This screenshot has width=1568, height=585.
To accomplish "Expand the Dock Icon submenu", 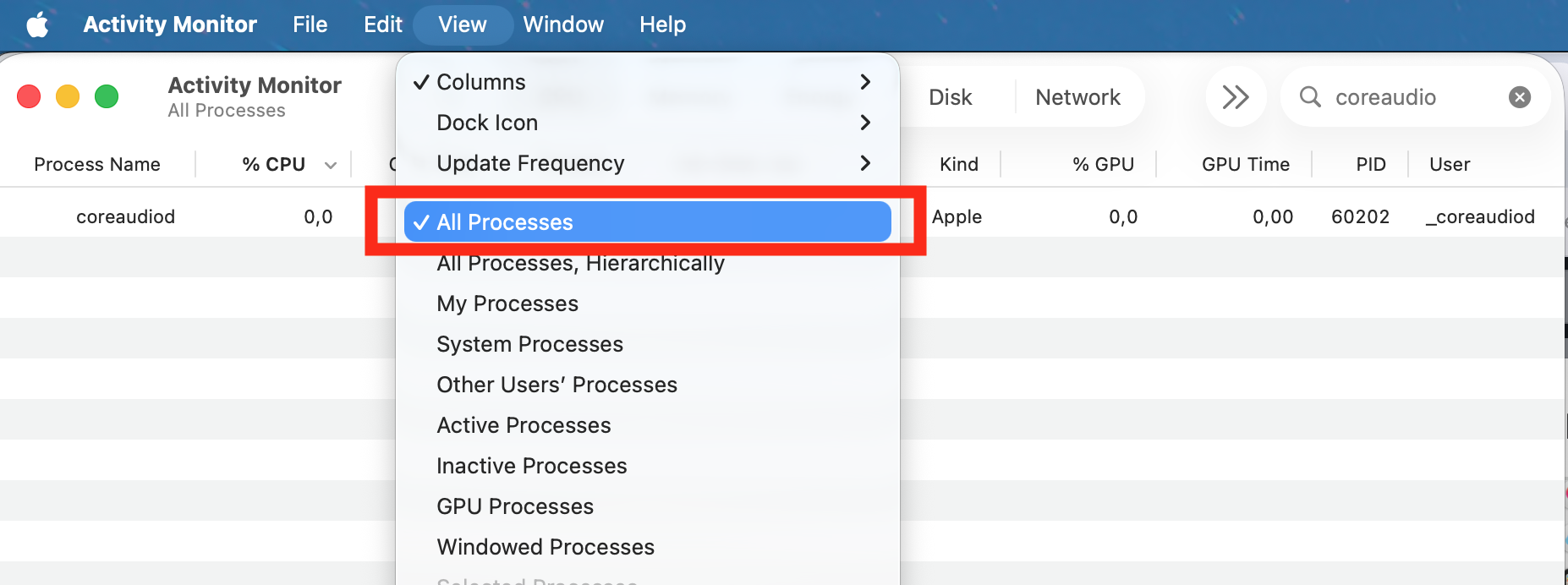I will click(x=648, y=123).
